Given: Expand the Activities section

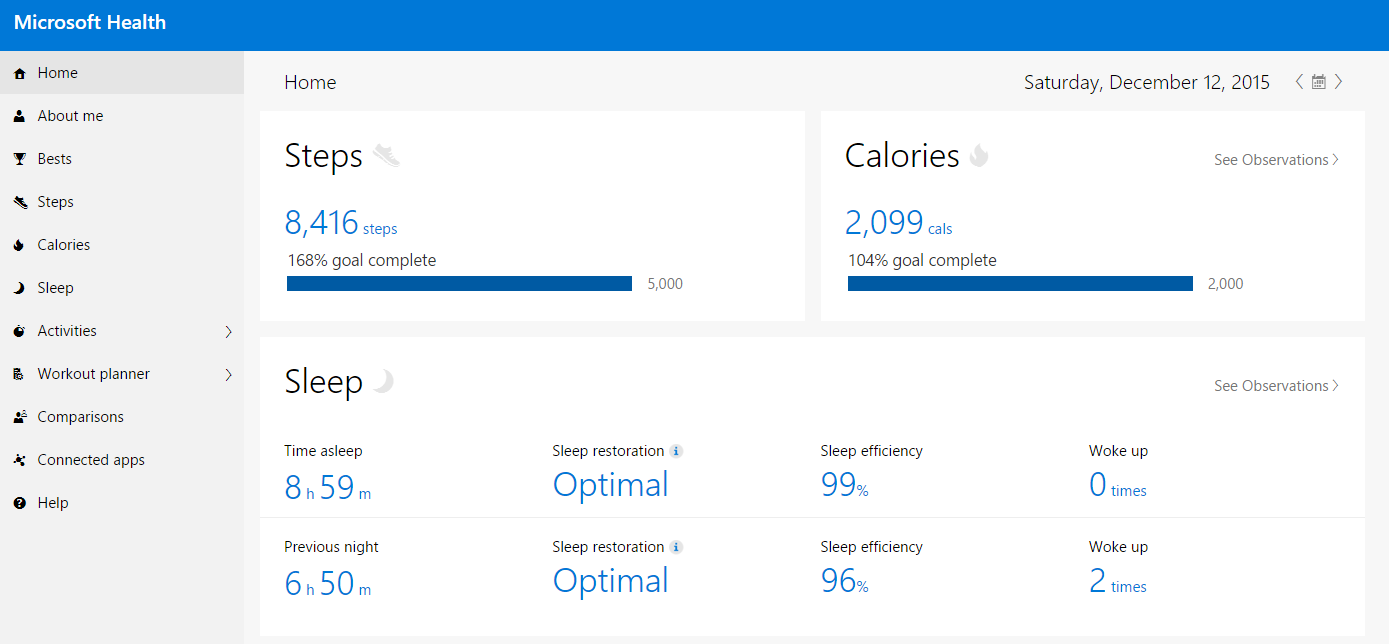Looking at the screenshot, I should 228,330.
